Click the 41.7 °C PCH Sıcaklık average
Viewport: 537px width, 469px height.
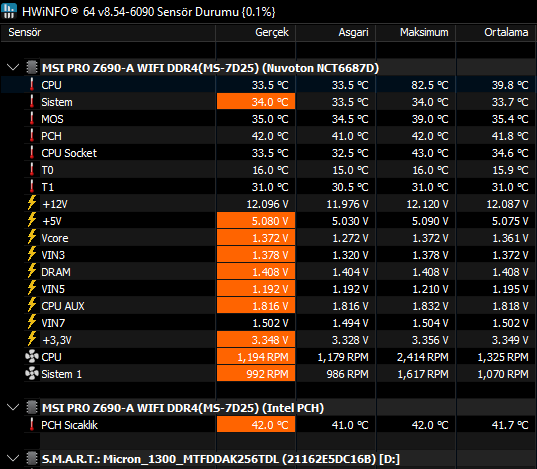[x=510, y=425]
